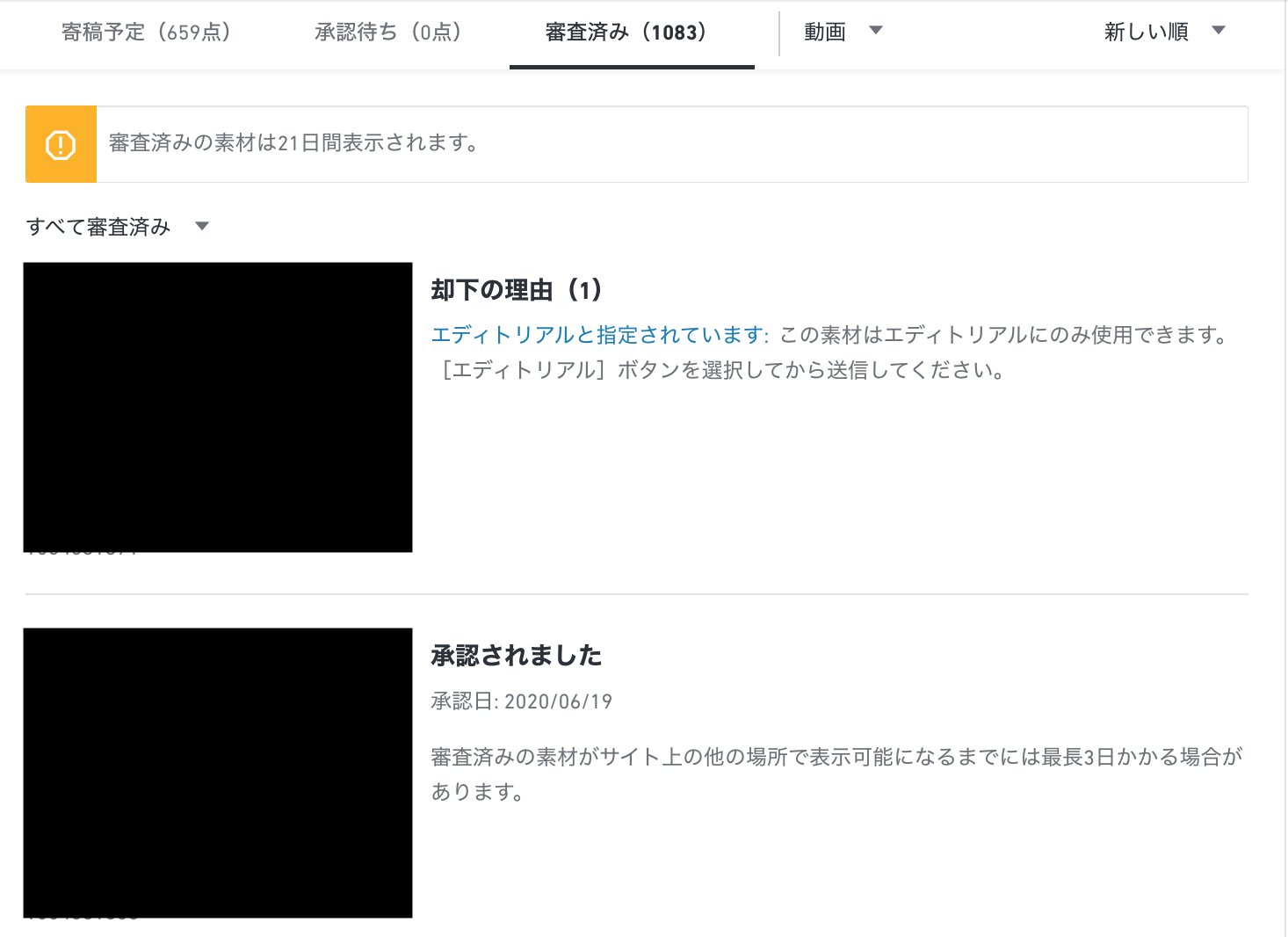1288x937 pixels.
Task: Open the 動画 dropdown menu
Action: [876, 29]
